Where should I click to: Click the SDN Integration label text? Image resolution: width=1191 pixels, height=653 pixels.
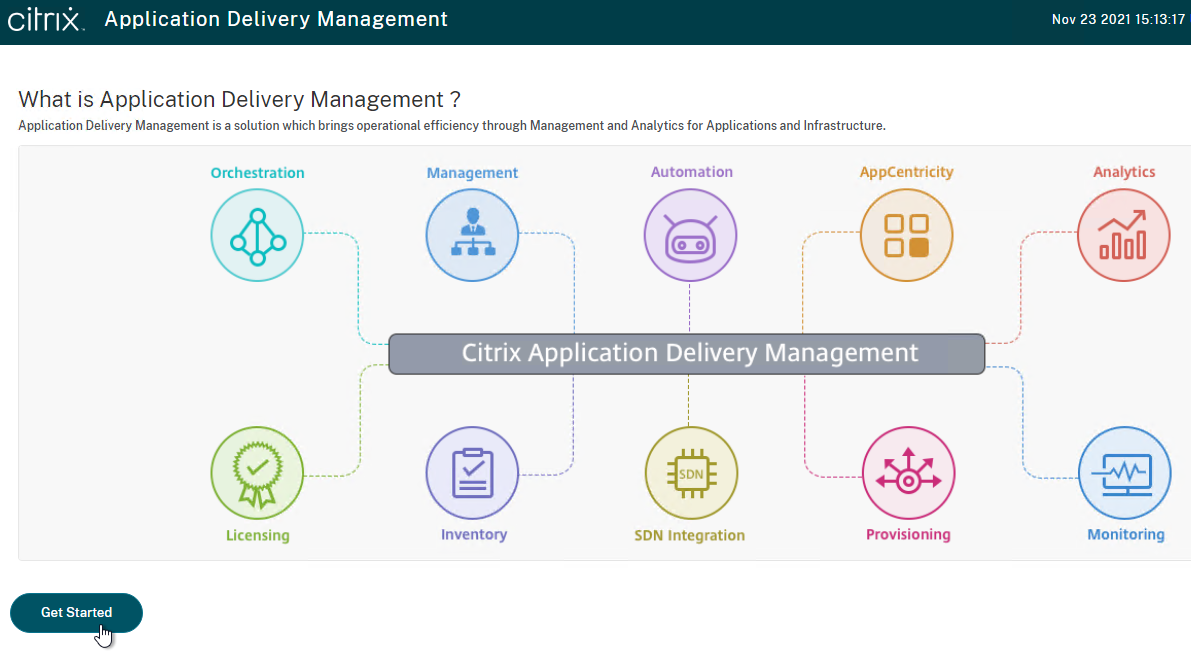[x=690, y=535]
